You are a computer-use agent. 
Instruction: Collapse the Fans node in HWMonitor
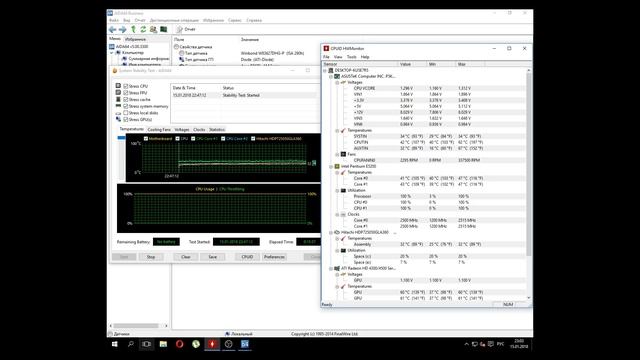click(337, 154)
